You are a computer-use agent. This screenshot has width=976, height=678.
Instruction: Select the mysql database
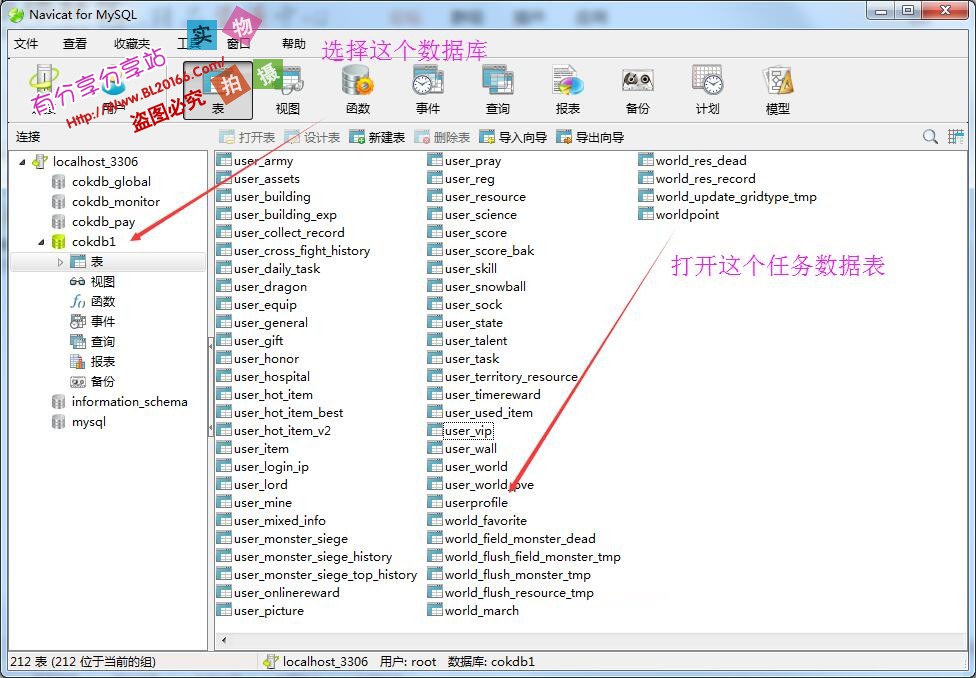pos(79,421)
